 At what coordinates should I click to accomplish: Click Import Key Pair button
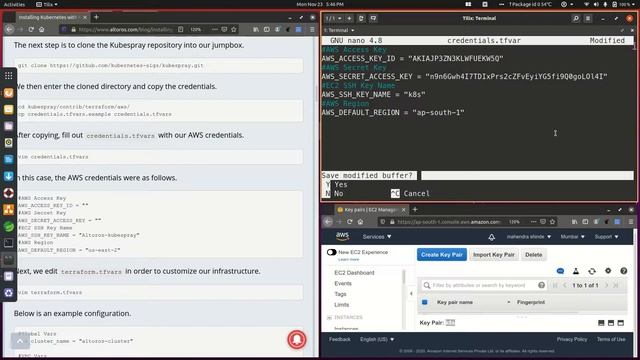tap(493, 255)
